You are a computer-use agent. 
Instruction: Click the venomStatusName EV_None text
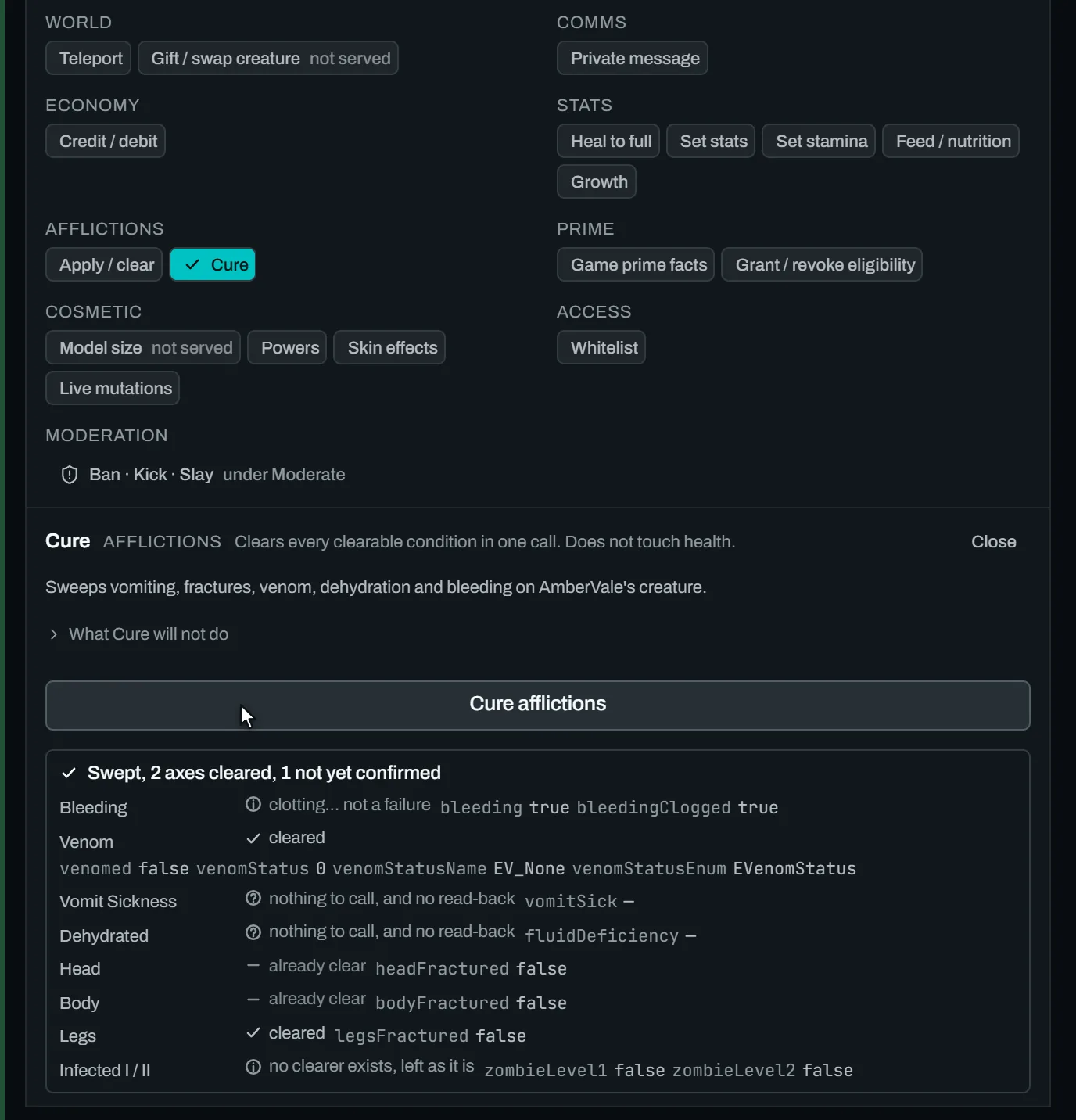pyautogui.click(x=449, y=869)
